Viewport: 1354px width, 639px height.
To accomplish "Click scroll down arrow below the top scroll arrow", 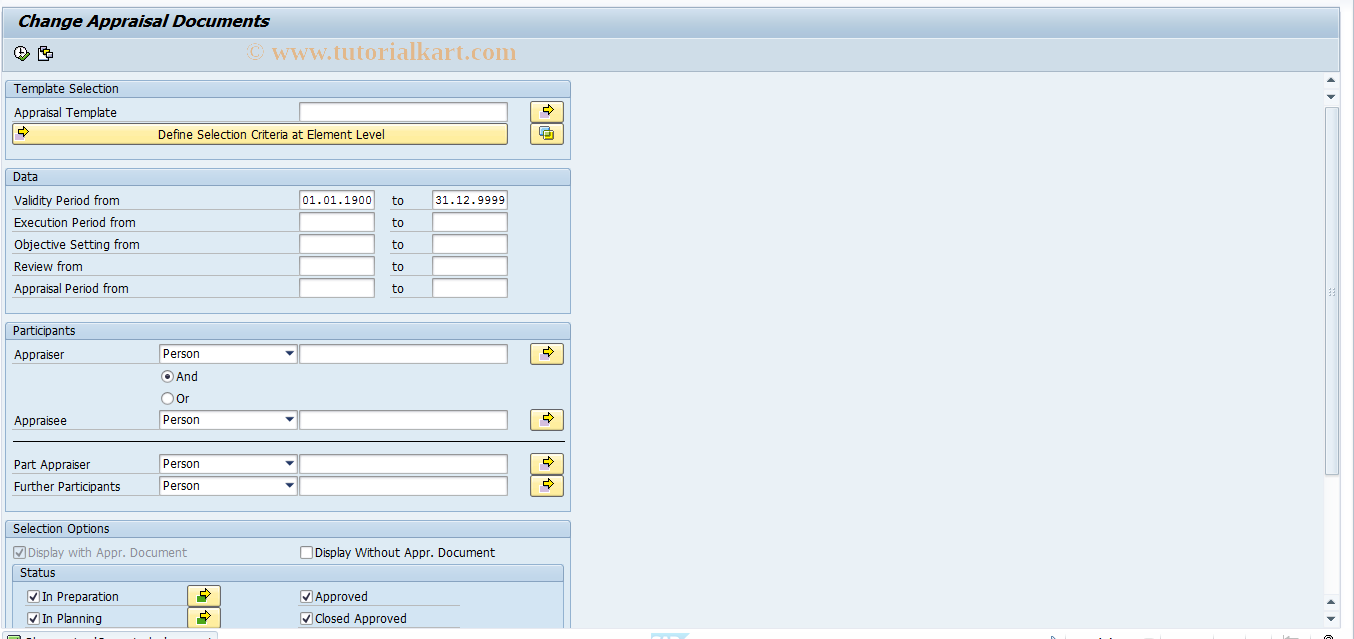I will tap(1331, 96).
